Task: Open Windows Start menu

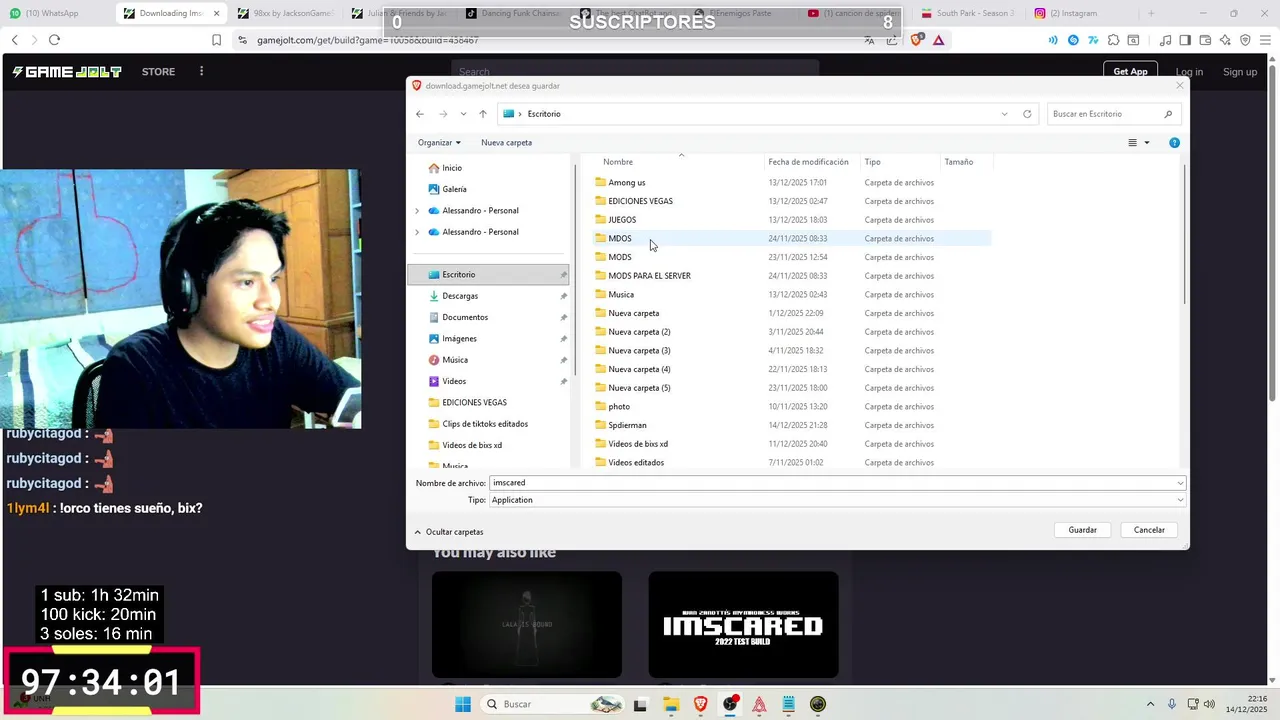Action: click(x=463, y=704)
